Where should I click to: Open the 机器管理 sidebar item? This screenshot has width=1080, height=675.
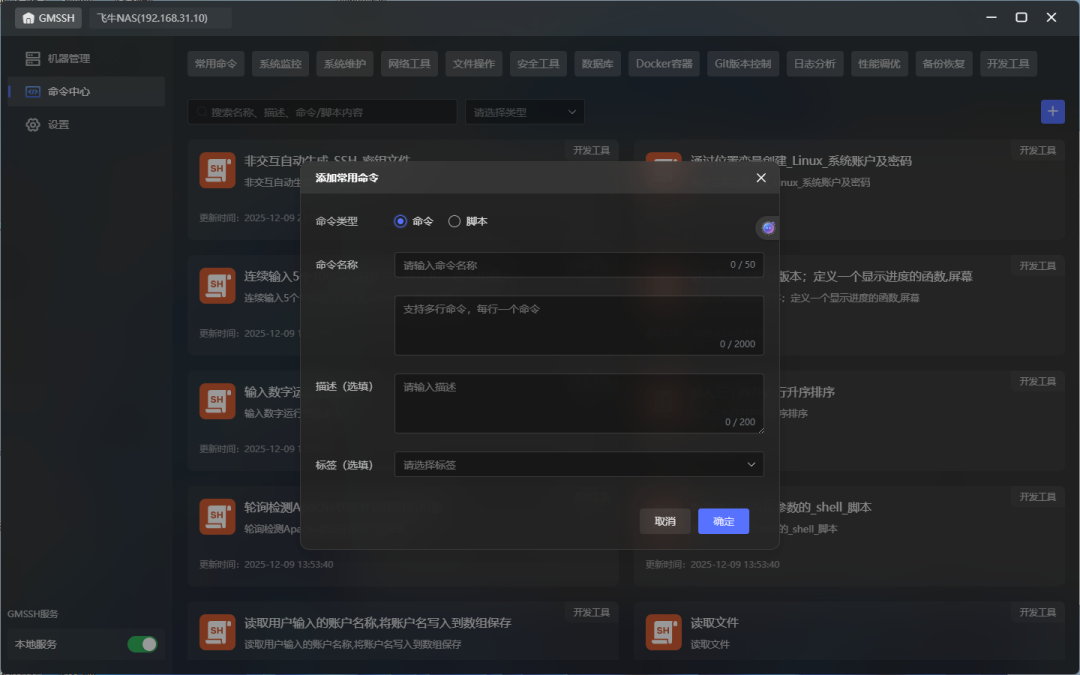coord(86,59)
